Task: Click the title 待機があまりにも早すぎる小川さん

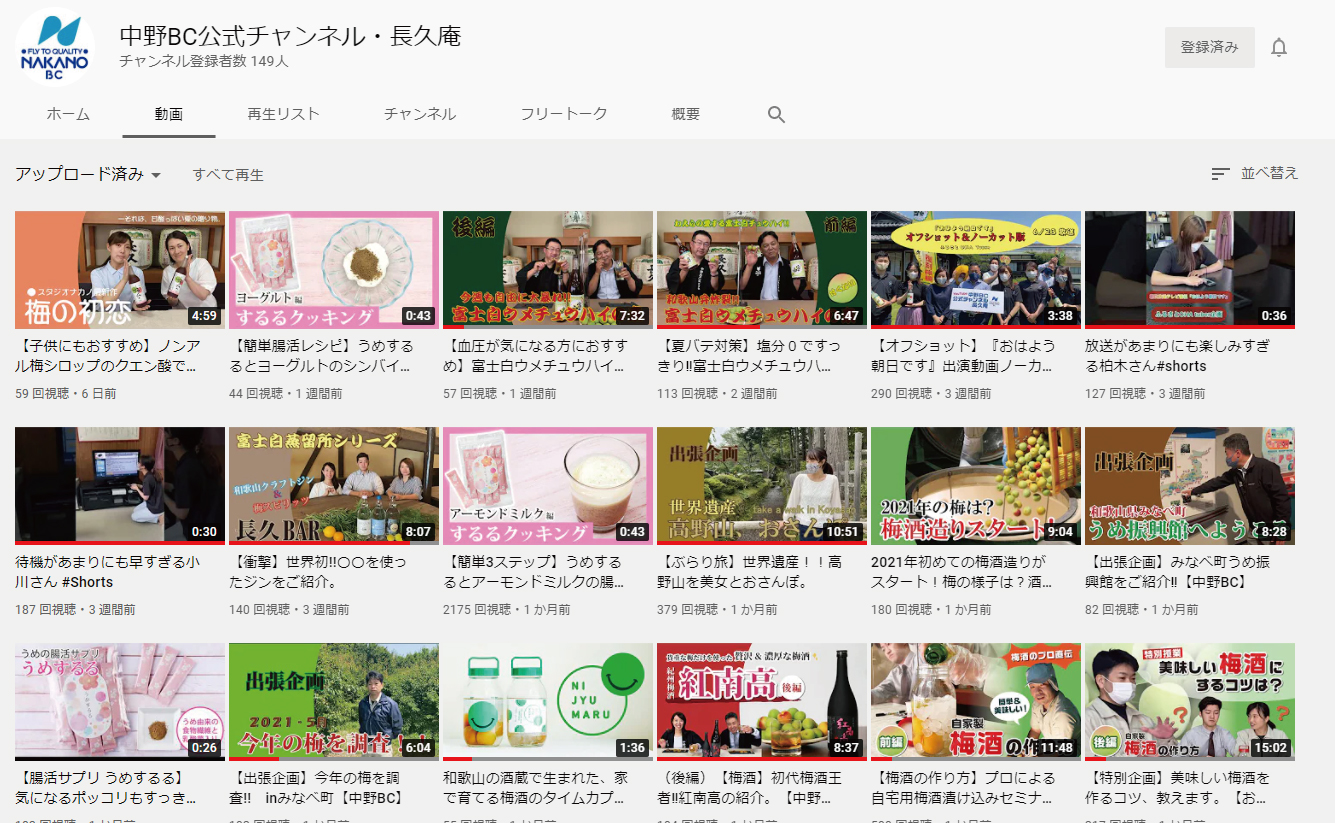Action: point(108,572)
